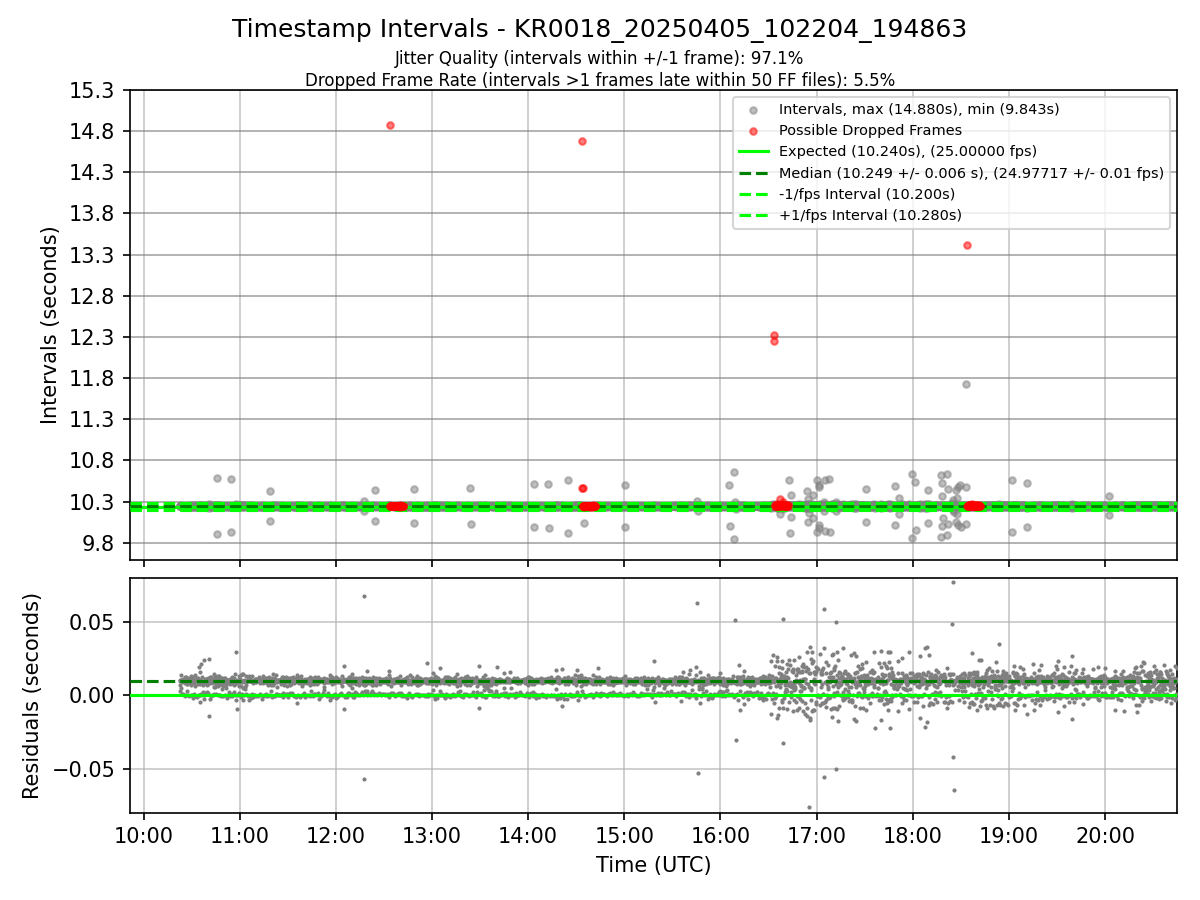Image resolution: width=1200 pixels, height=900 pixels.
Task: Click the 'Residuals (seconds)' y-axis label
Action: click(x=31, y=696)
